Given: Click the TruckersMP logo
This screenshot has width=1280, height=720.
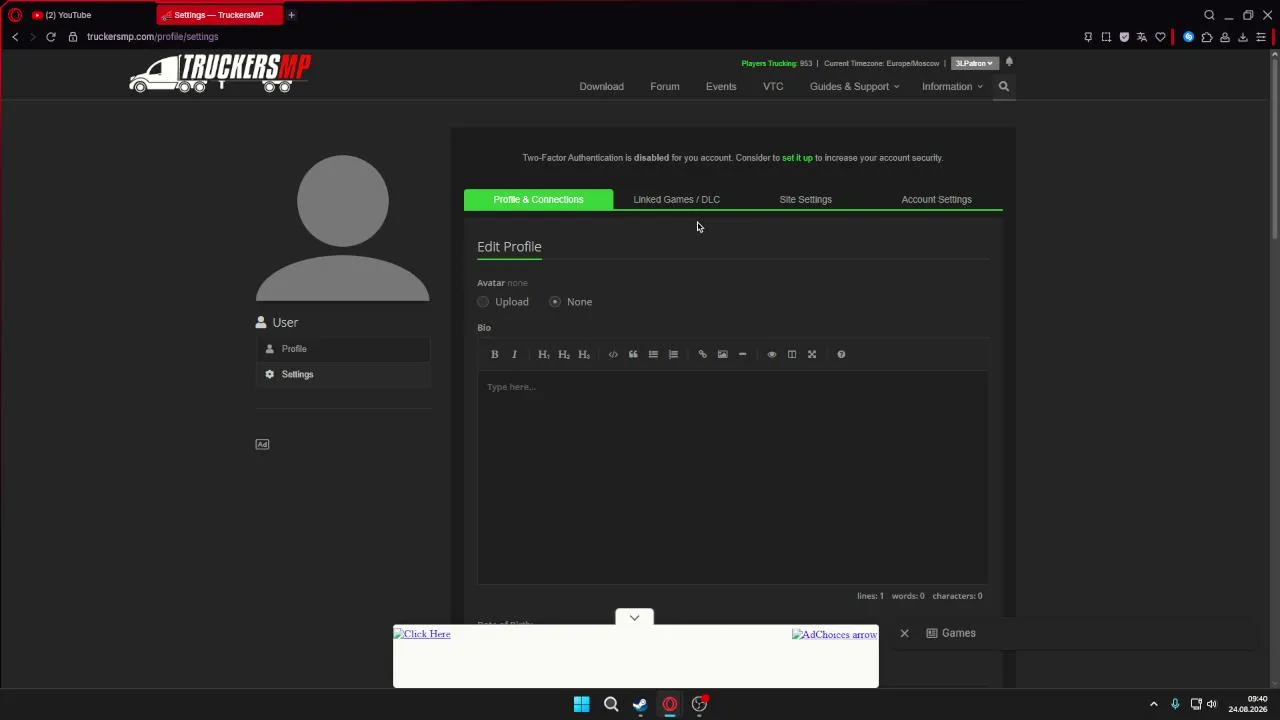Looking at the screenshot, I should 220,73.
